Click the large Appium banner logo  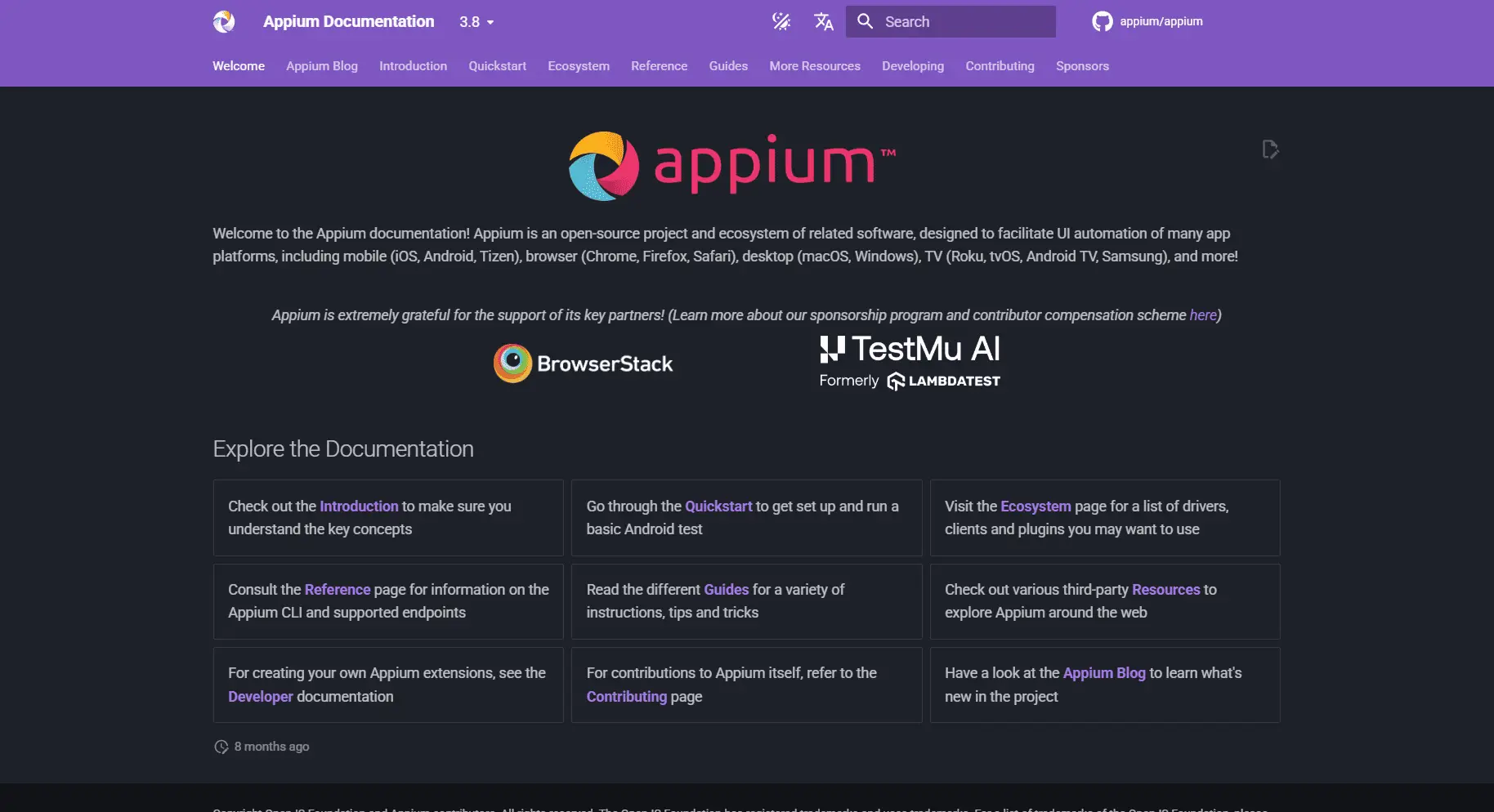732,166
